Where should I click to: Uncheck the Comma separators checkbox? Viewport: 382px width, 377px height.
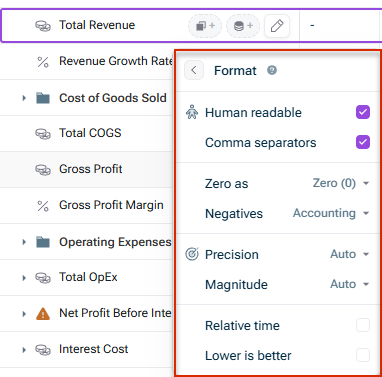tap(363, 142)
